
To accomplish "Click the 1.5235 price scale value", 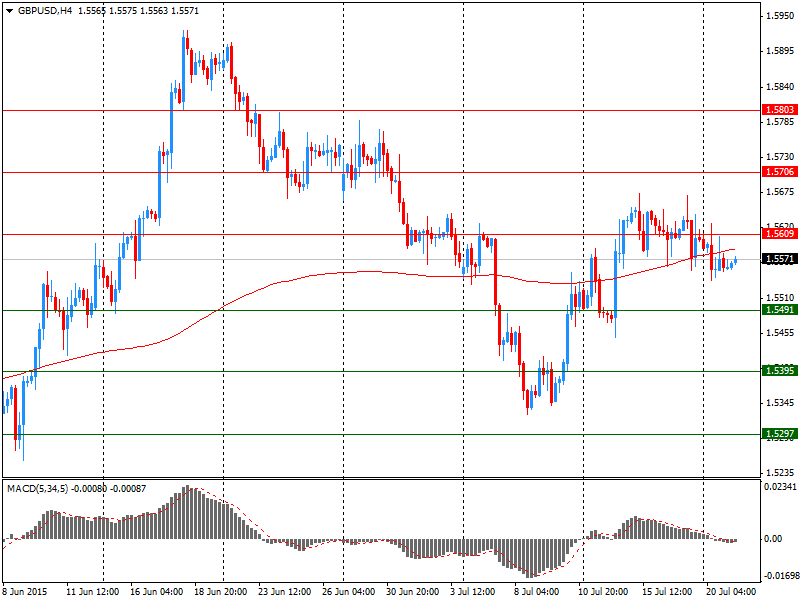I will pos(780,473).
